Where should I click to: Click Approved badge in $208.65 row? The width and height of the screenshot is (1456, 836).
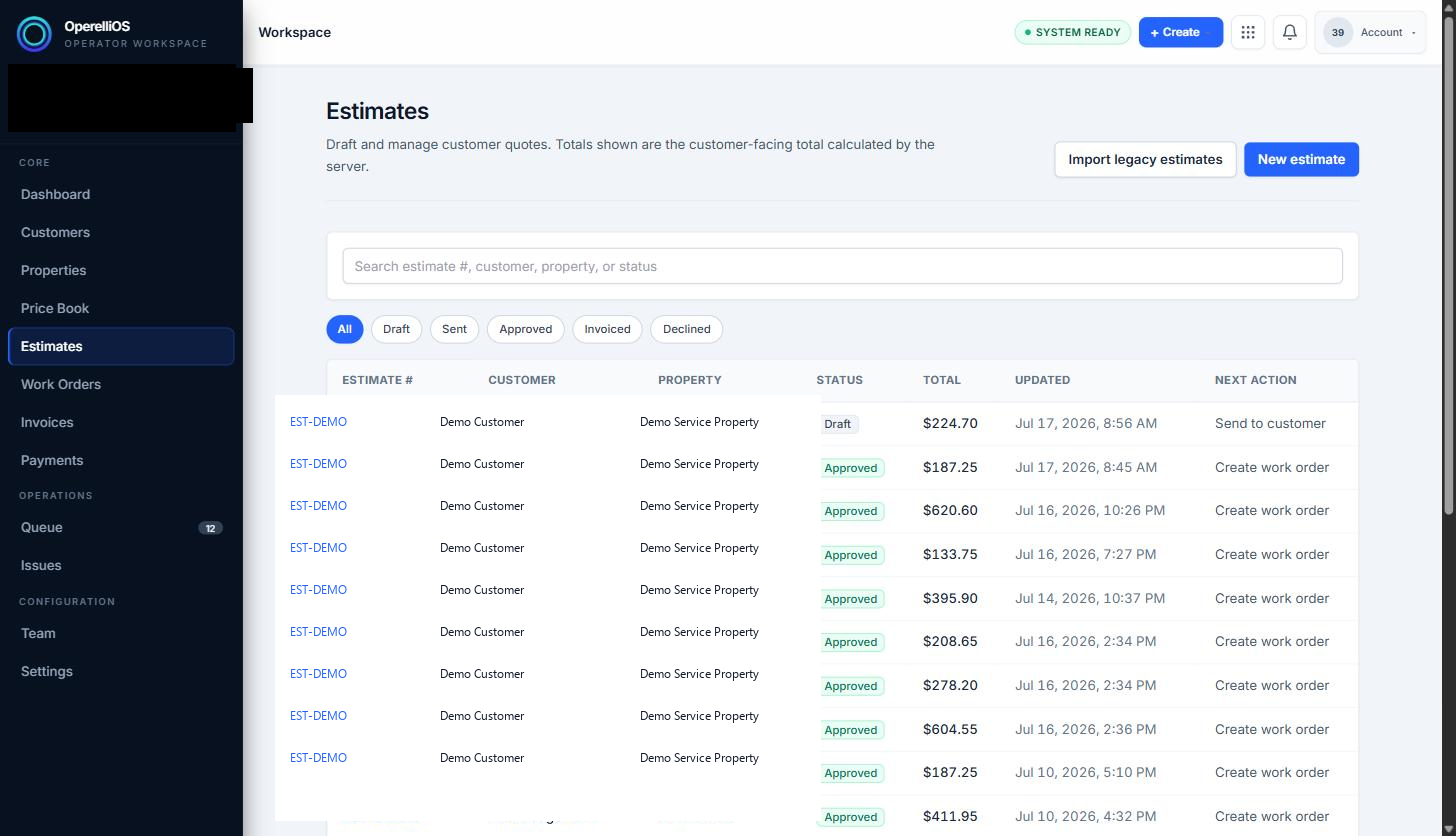[851, 642]
